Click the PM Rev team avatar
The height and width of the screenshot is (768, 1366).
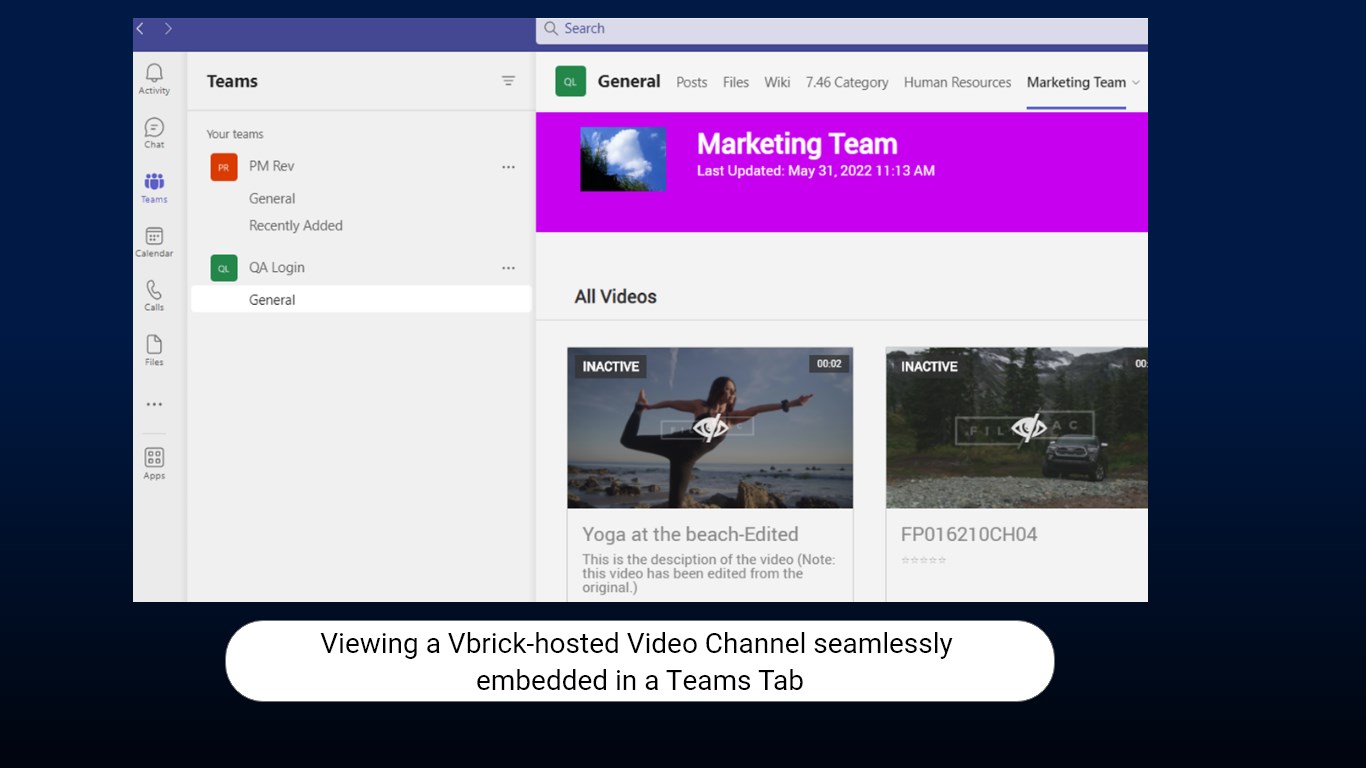point(224,167)
